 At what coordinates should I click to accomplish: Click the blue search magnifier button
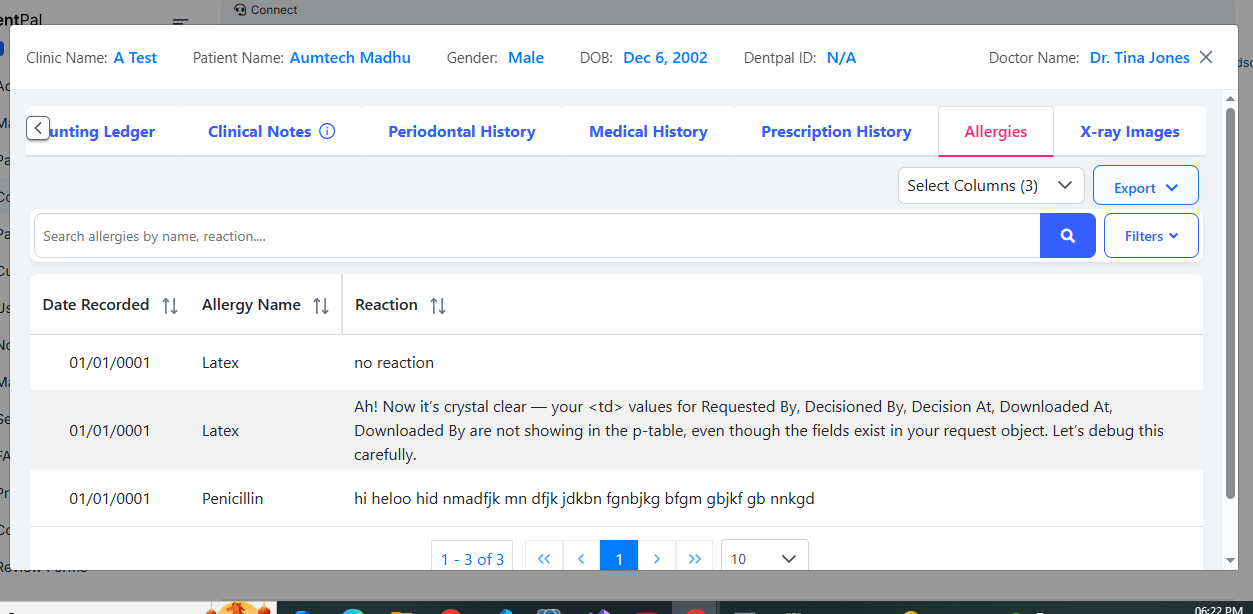point(1067,236)
